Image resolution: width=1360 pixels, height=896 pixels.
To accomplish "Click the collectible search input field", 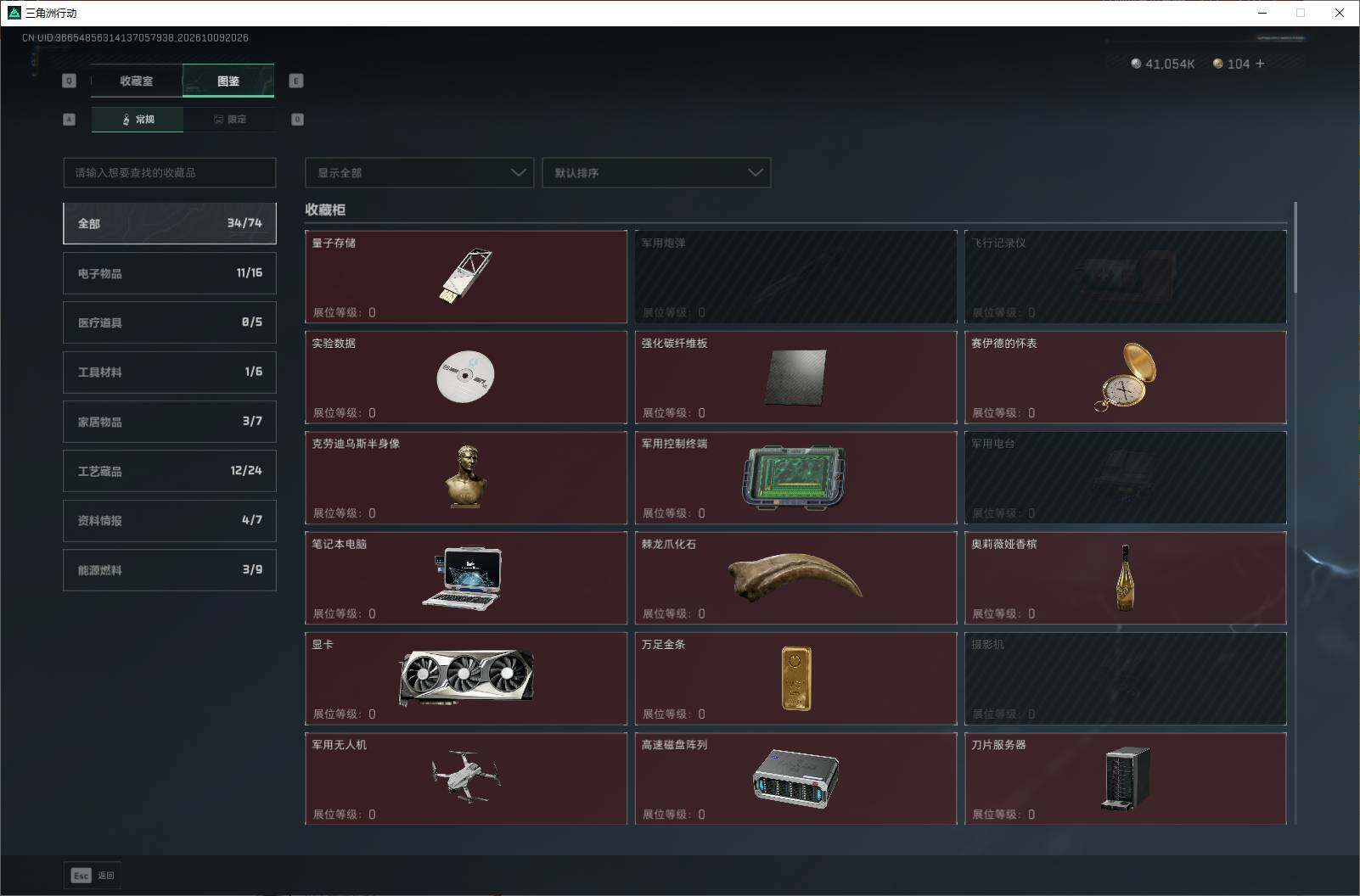I will (x=170, y=172).
